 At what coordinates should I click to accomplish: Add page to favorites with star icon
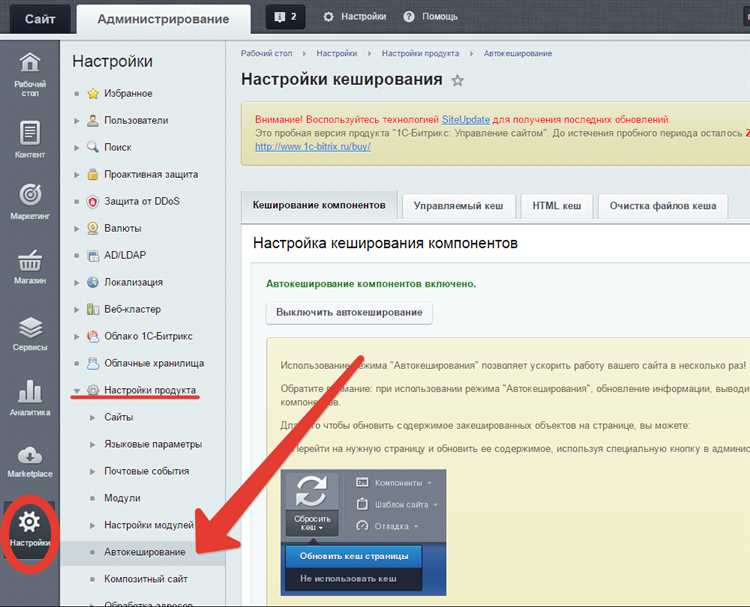pyautogui.click(x=458, y=80)
